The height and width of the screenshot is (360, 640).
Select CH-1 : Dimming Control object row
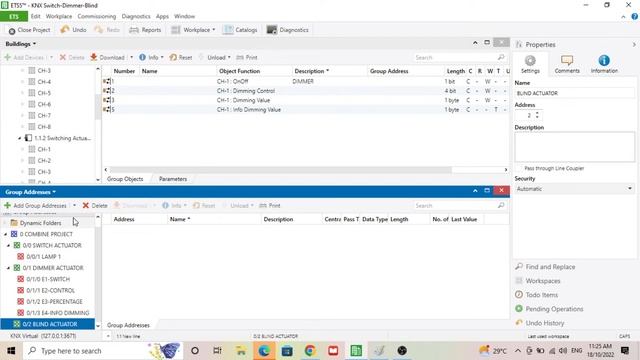pyautogui.click(x=304, y=91)
